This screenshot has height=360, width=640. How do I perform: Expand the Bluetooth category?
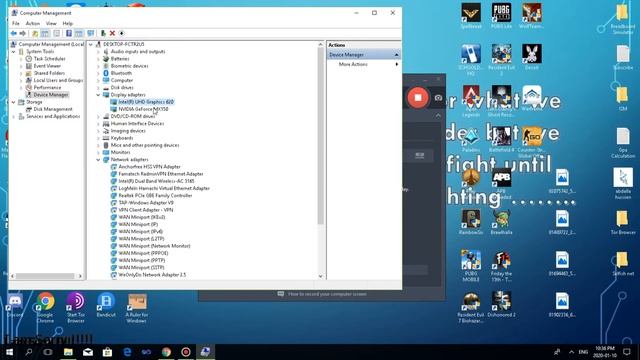[98, 73]
